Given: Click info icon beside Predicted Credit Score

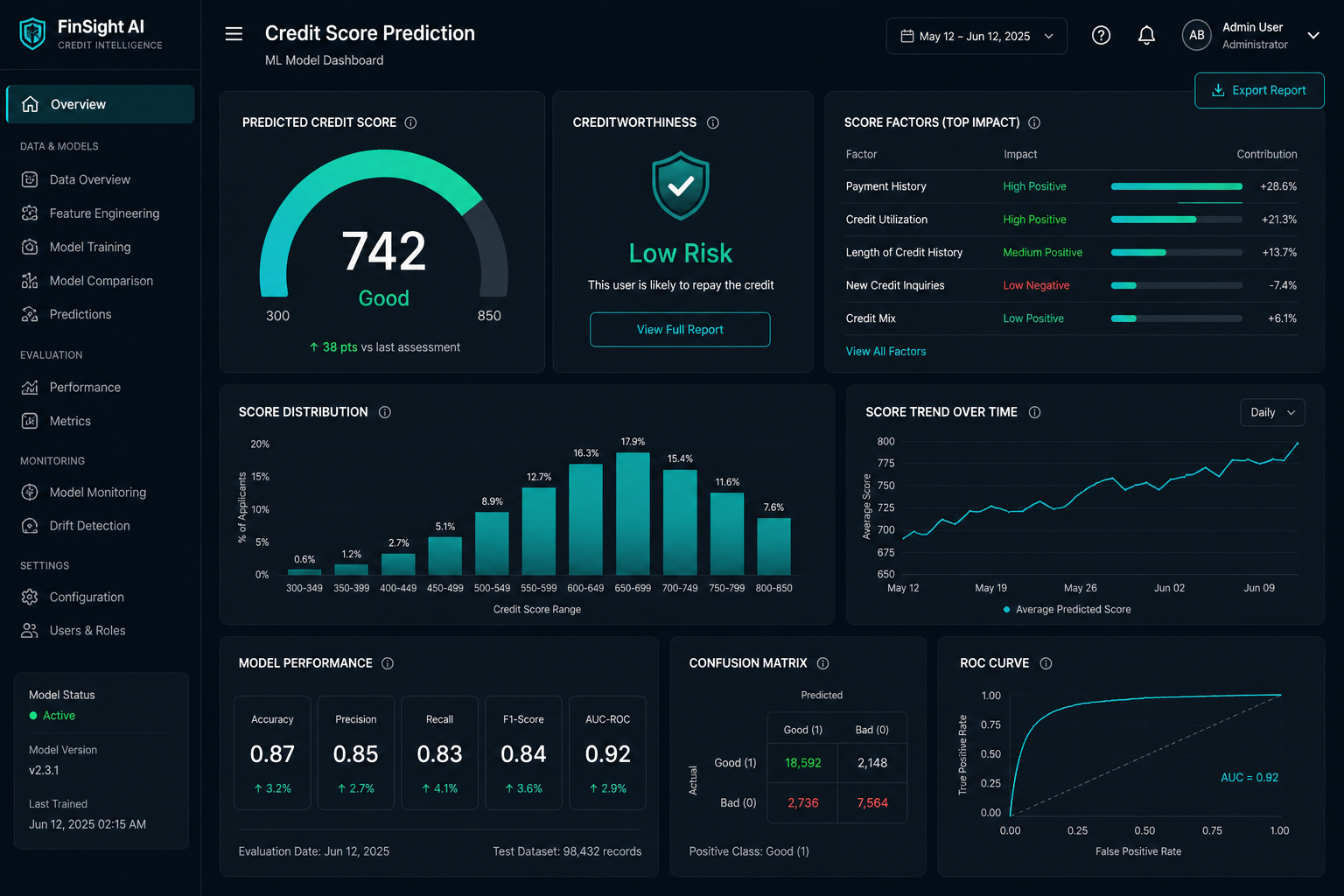Looking at the screenshot, I should 410,122.
